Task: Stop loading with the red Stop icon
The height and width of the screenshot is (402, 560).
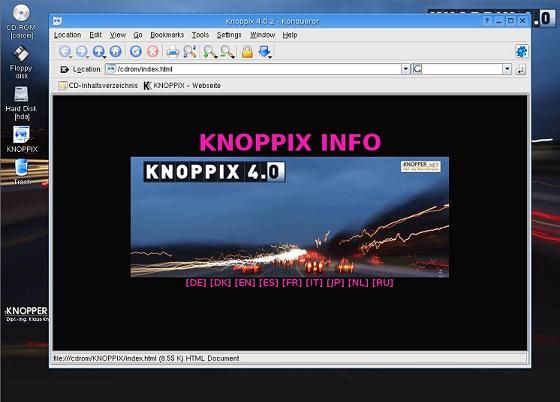Action: click(152, 51)
